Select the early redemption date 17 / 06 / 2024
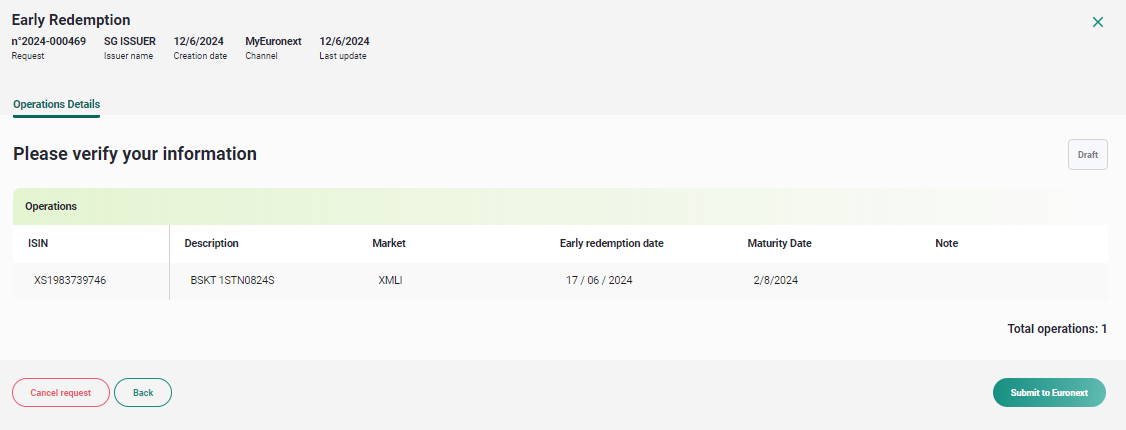The height and width of the screenshot is (430, 1126). (x=599, y=281)
